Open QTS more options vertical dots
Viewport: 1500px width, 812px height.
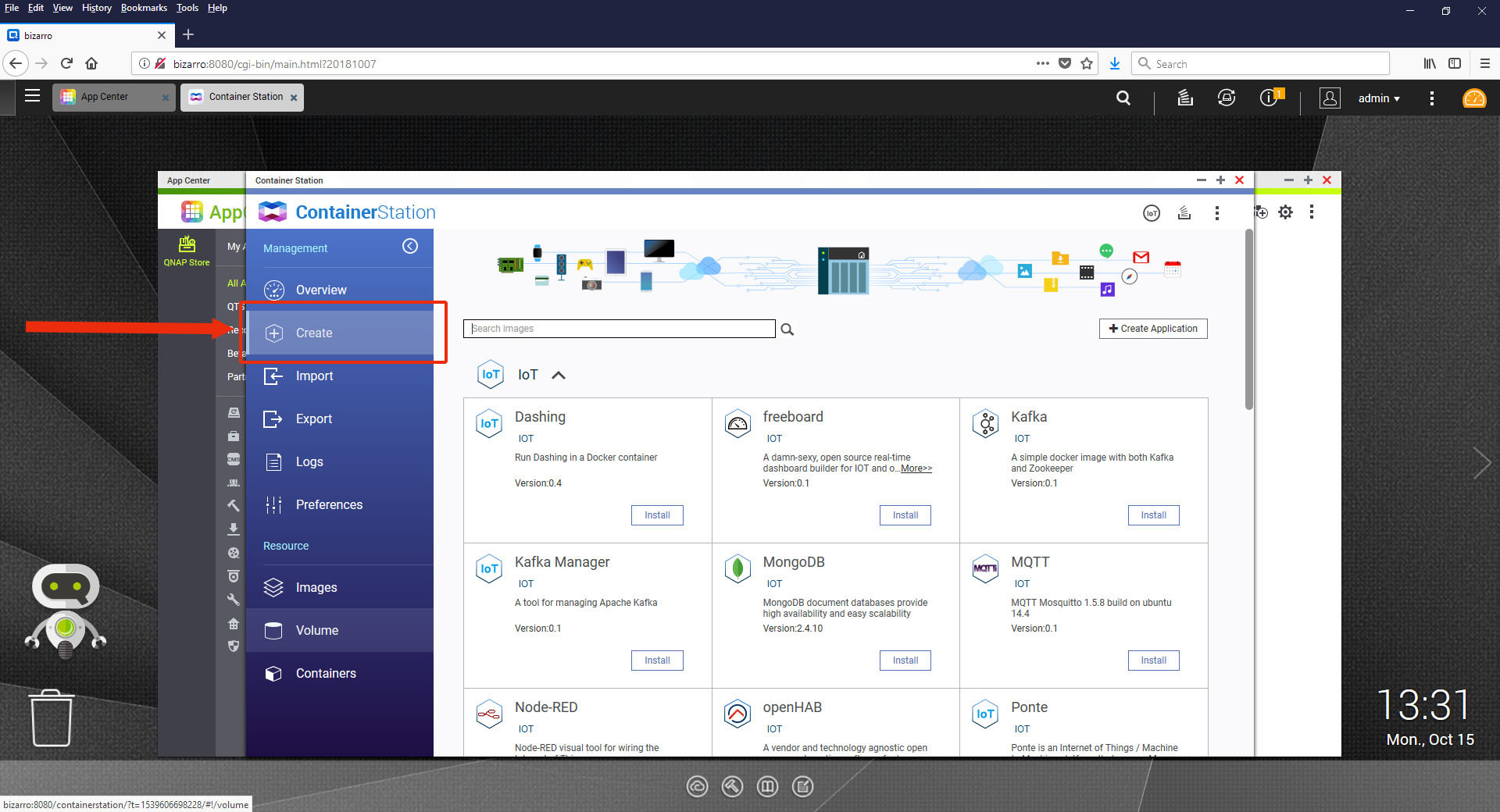[1431, 98]
